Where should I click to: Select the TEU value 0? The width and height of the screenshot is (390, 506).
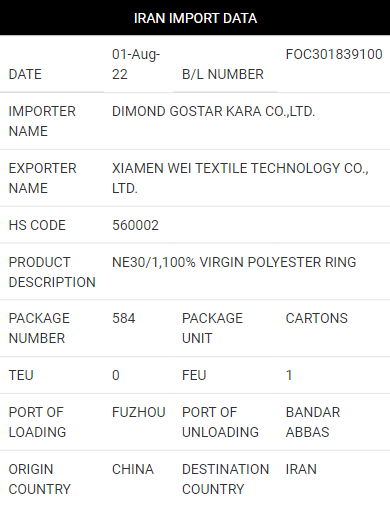pyautogui.click(x=116, y=375)
